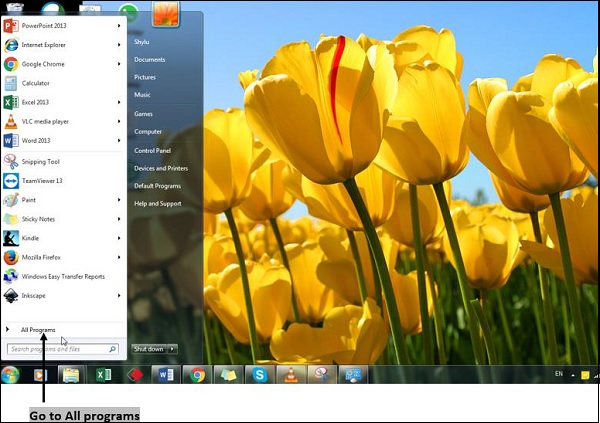Go to All Programs
This screenshot has width=600, height=423.
tap(37, 329)
